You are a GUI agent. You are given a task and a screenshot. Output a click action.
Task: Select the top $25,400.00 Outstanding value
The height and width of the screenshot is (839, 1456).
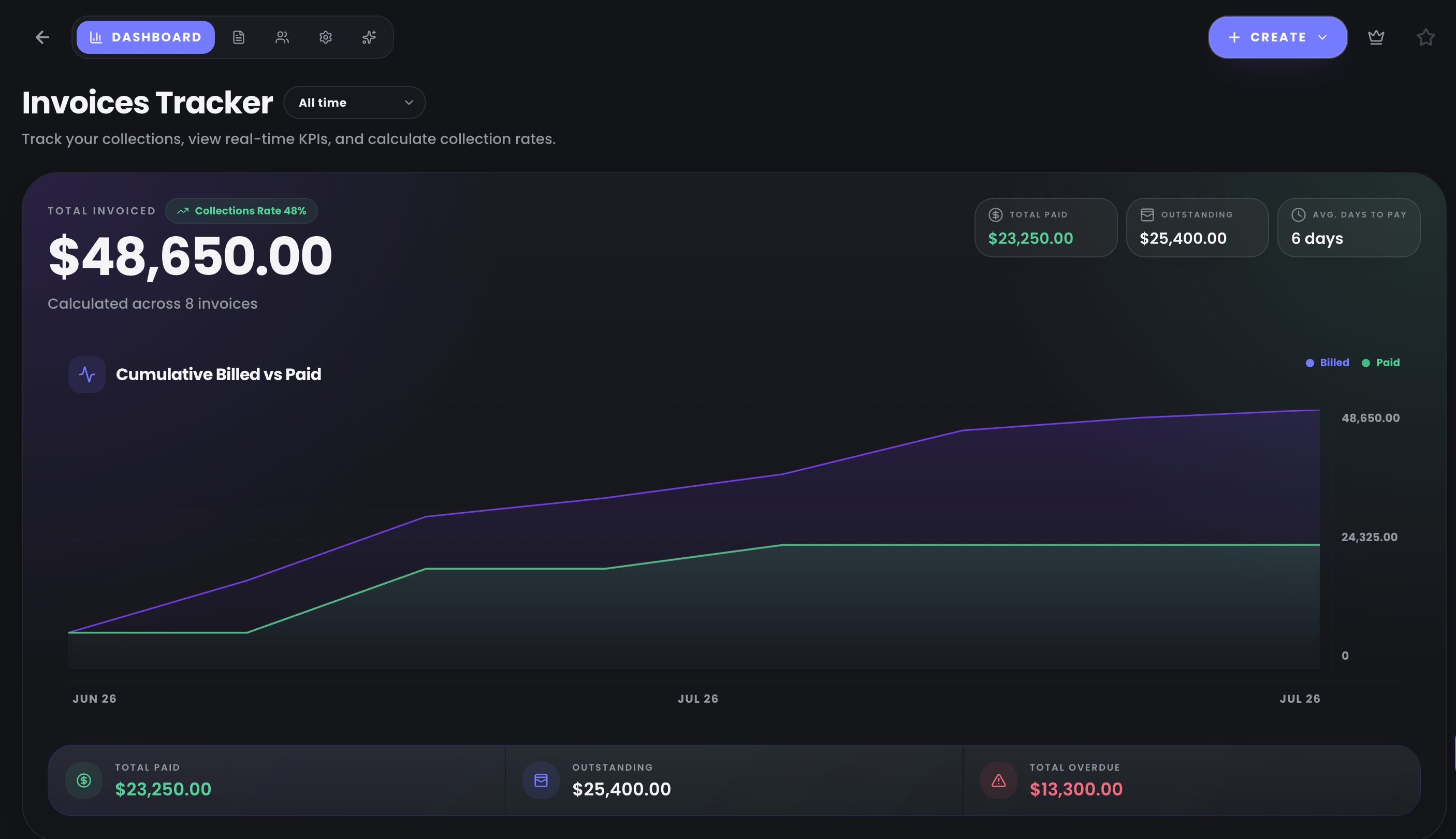[1183, 239]
